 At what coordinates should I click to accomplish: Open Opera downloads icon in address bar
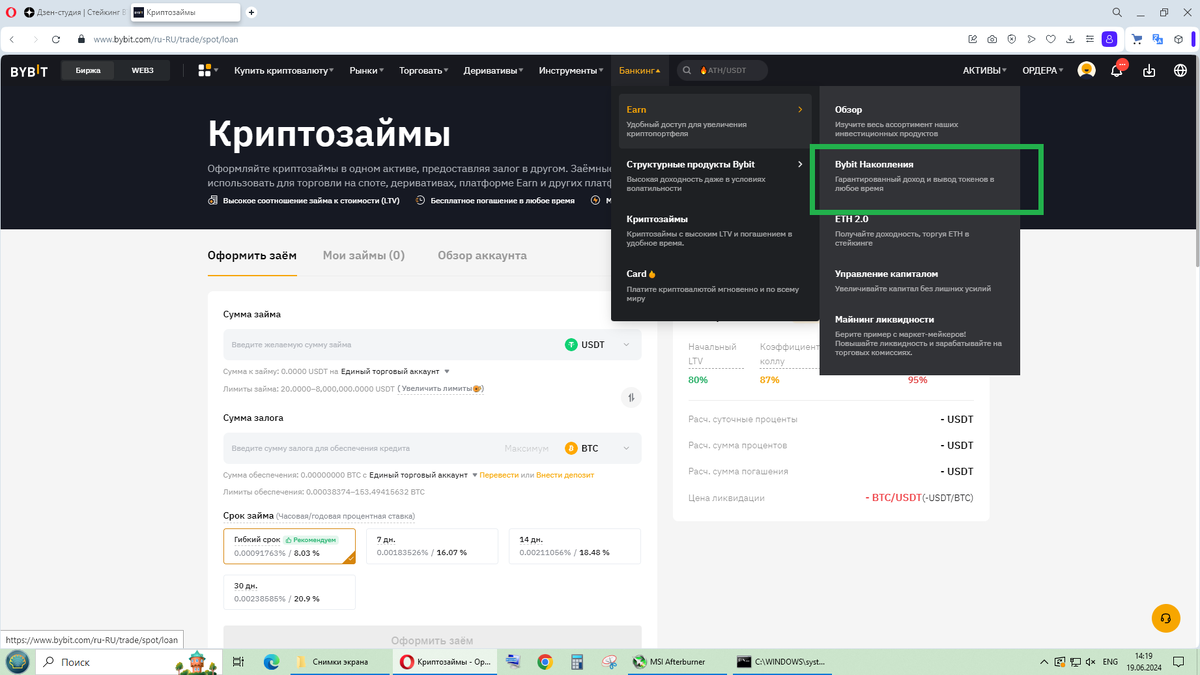click(1069, 39)
